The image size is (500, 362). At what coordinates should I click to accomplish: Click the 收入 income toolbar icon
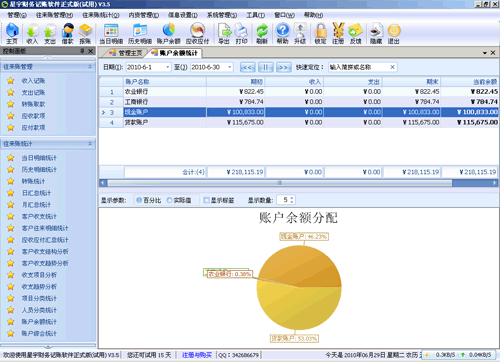point(32,33)
